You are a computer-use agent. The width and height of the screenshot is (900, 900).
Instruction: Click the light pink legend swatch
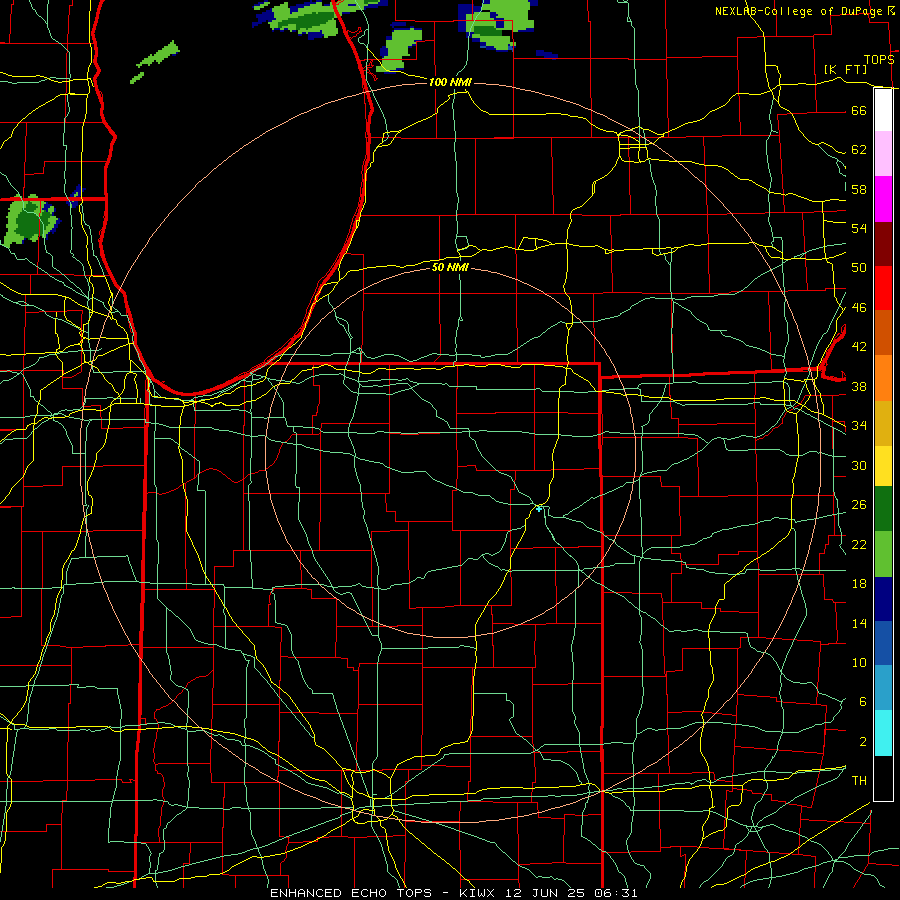coord(883,154)
